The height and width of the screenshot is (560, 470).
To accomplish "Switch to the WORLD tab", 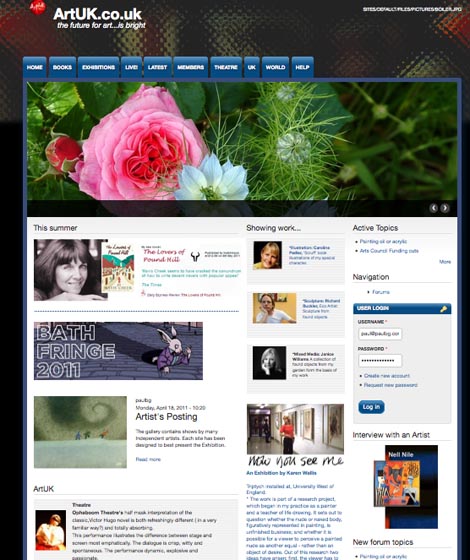I will pyautogui.click(x=275, y=67).
